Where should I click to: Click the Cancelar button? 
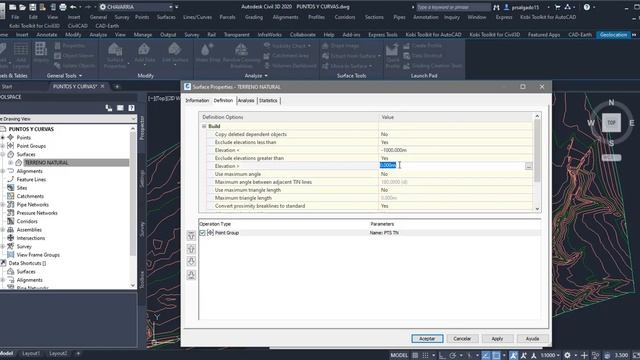pos(462,339)
